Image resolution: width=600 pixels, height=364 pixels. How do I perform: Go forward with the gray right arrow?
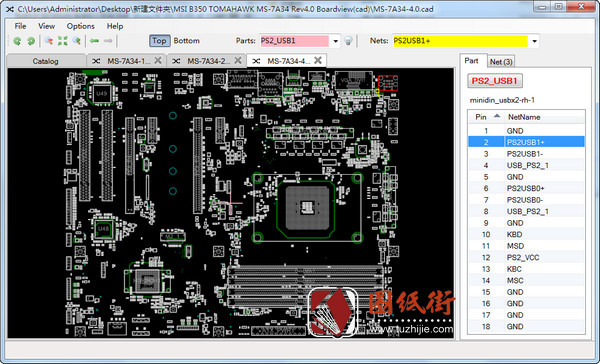pyautogui.click(x=108, y=41)
